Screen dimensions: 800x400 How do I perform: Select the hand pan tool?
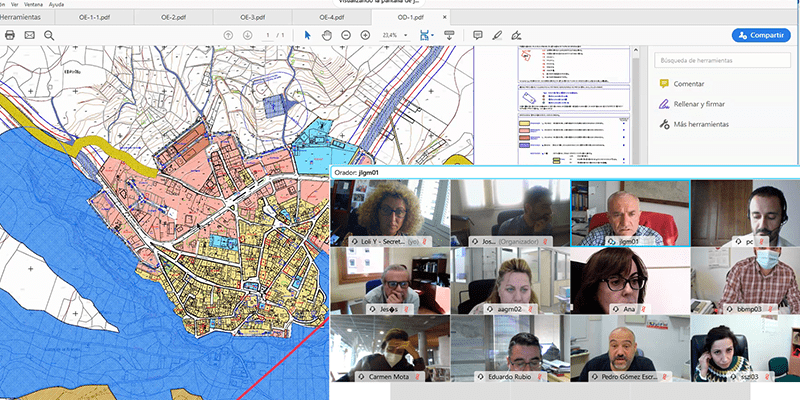coord(327,35)
